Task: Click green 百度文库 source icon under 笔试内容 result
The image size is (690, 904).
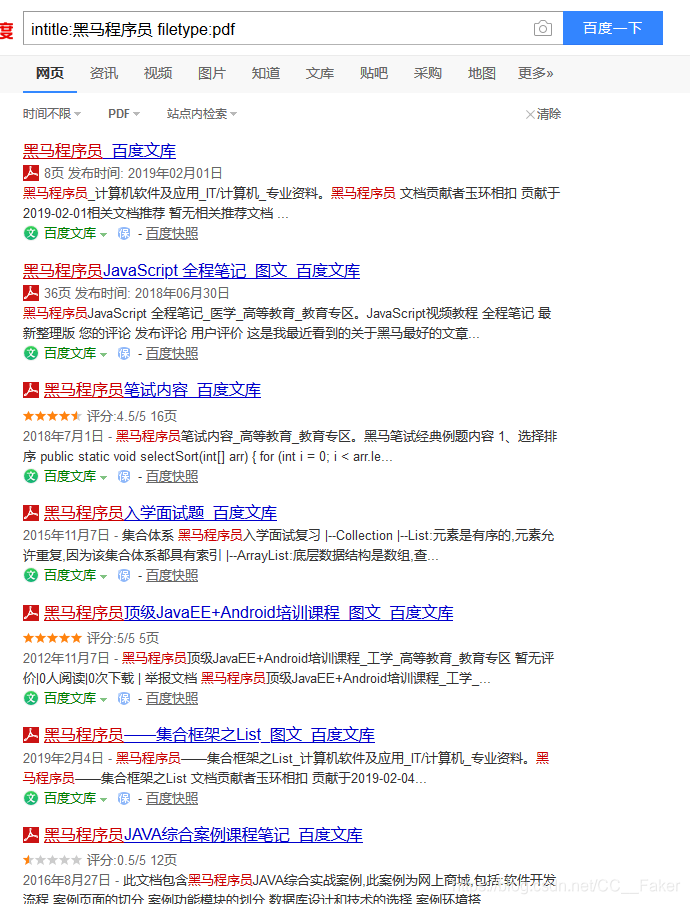Action: [x=31, y=476]
